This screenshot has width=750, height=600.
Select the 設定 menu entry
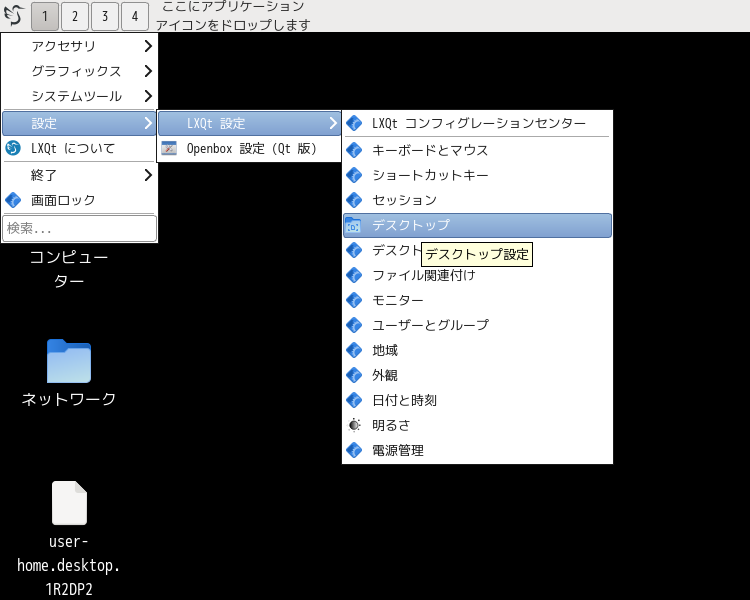tap(79, 123)
